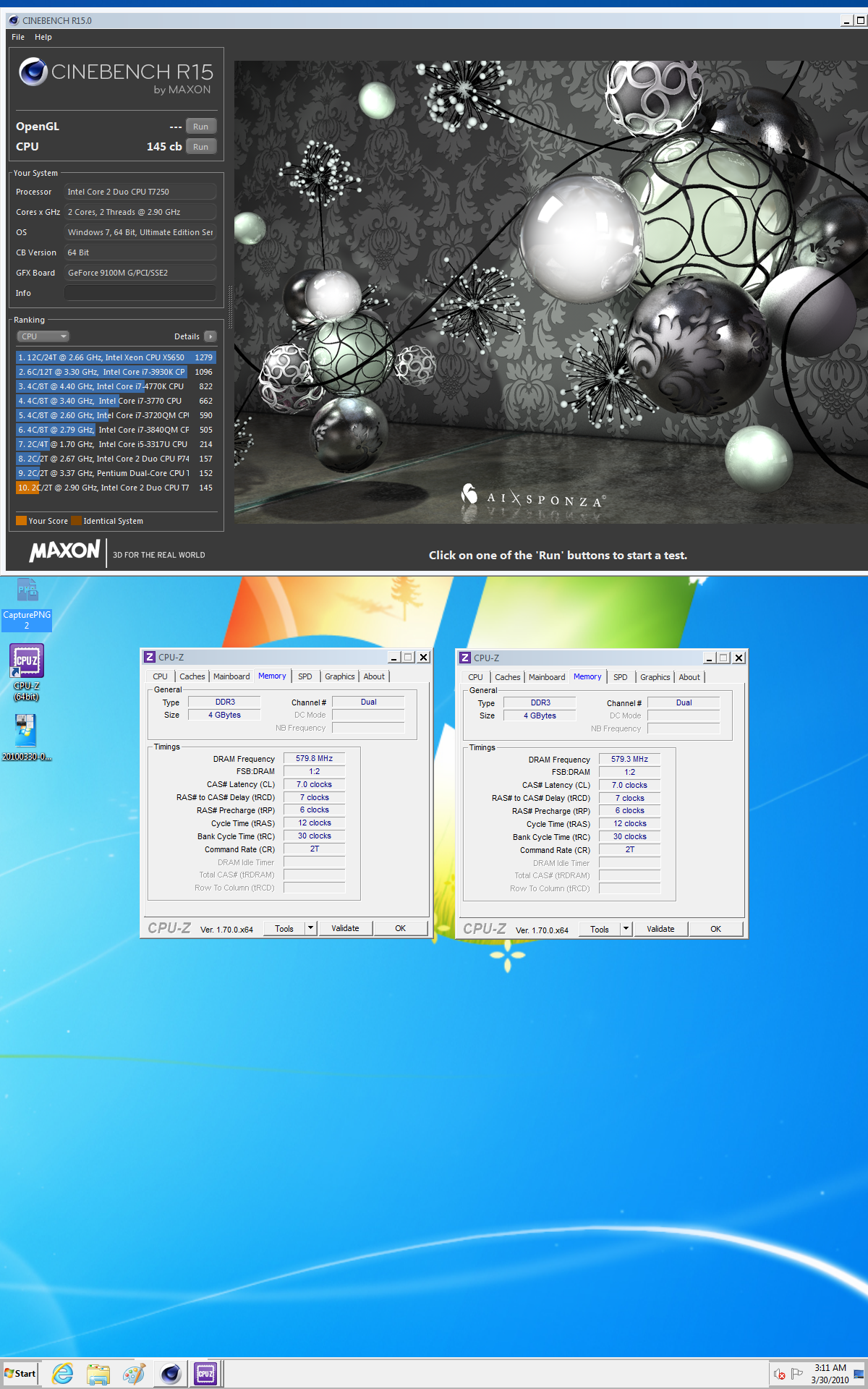Click the empty Info input field
This screenshot has height=1389, width=868.
pos(140,293)
